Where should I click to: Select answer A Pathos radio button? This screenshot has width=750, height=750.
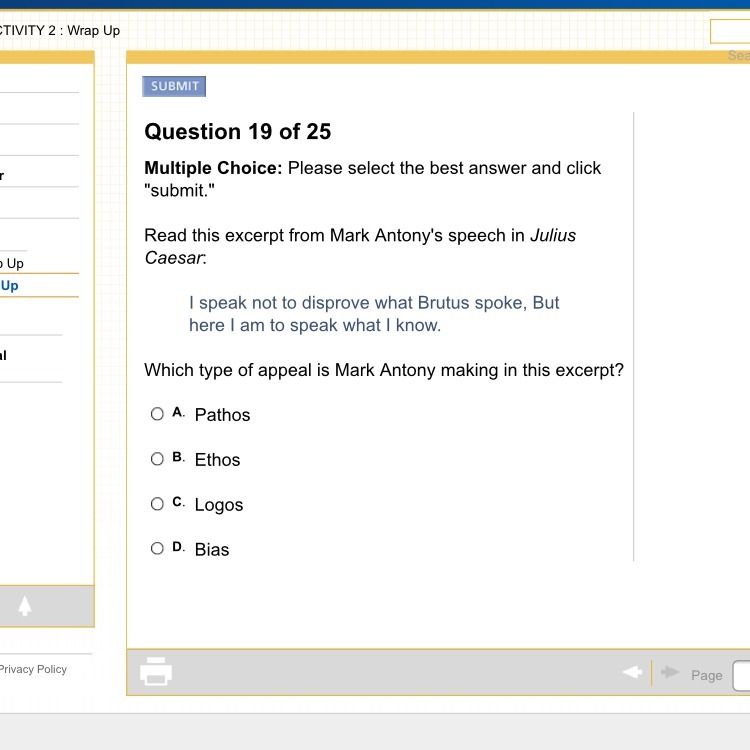pos(157,414)
